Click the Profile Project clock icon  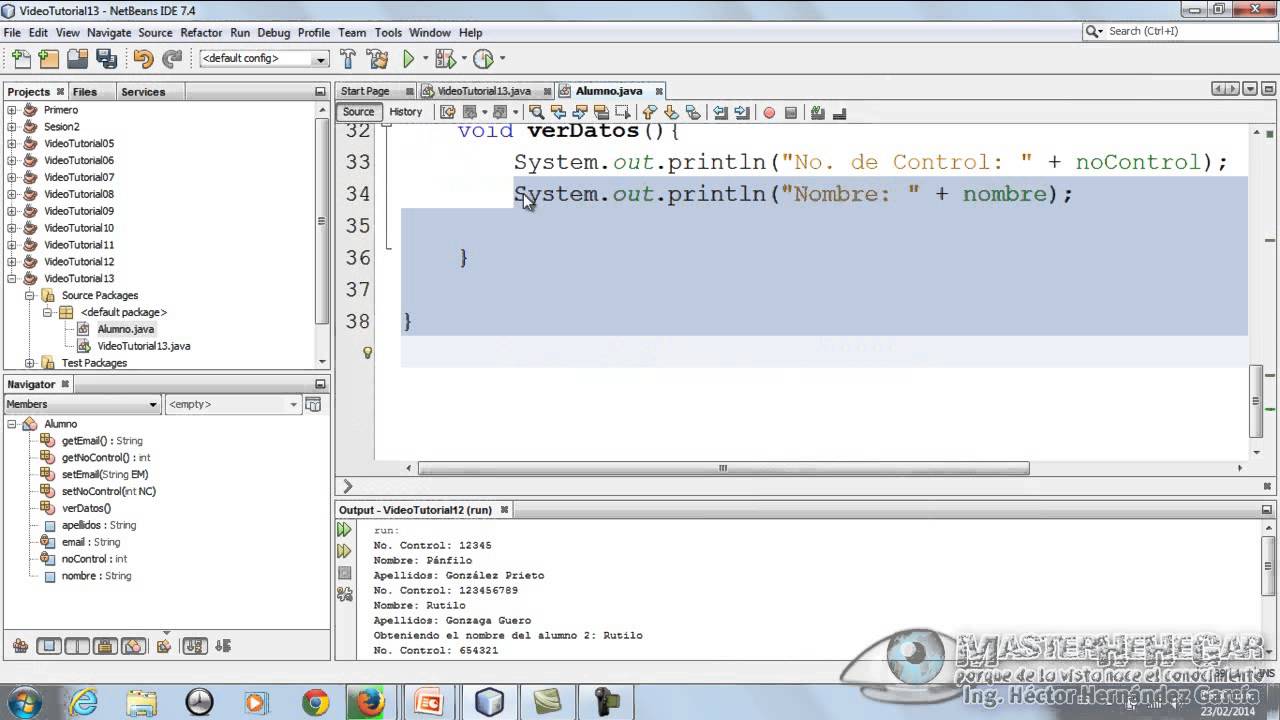483,59
